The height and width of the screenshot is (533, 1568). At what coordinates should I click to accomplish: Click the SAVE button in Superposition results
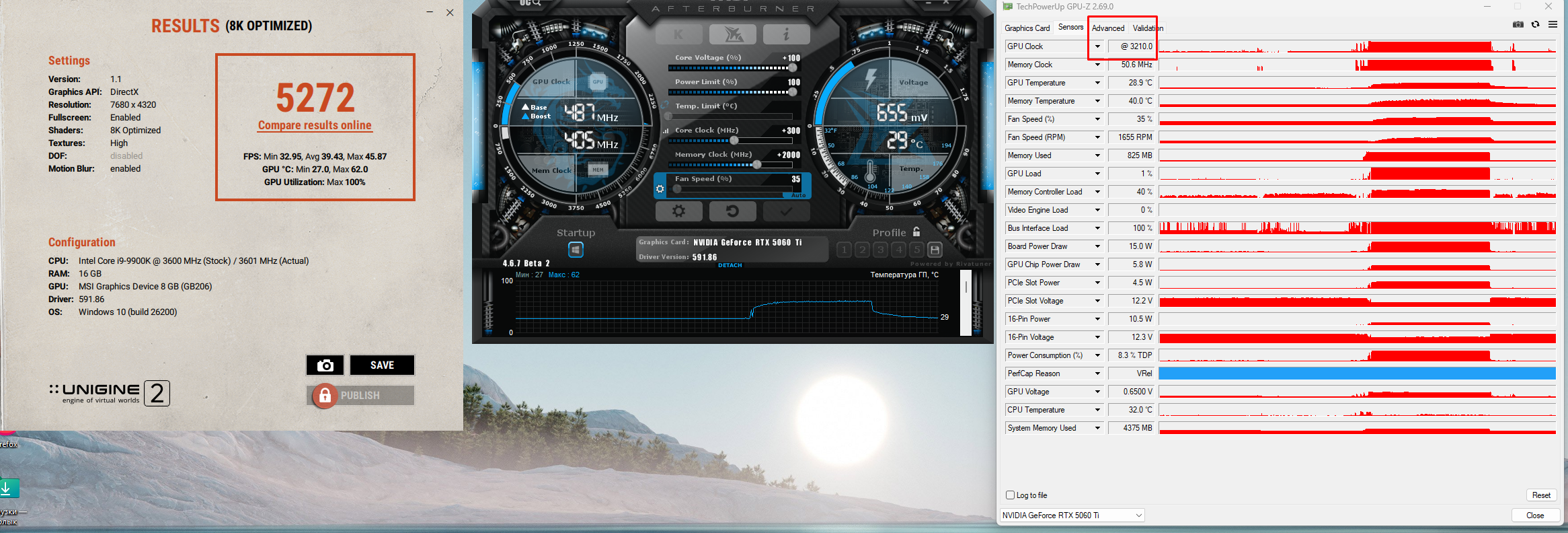[382, 365]
